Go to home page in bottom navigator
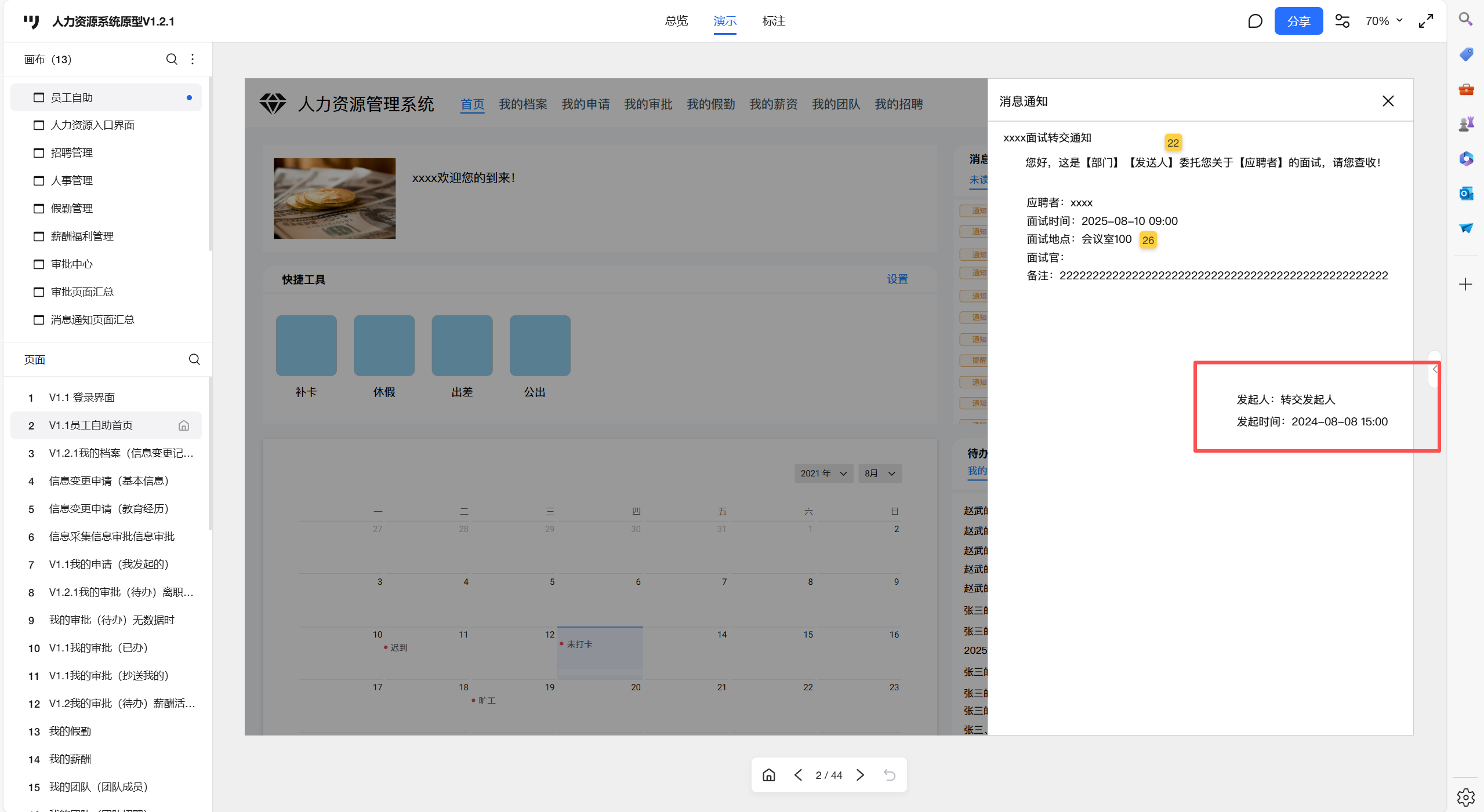The height and width of the screenshot is (812, 1484). pyautogui.click(x=769, y=775)
